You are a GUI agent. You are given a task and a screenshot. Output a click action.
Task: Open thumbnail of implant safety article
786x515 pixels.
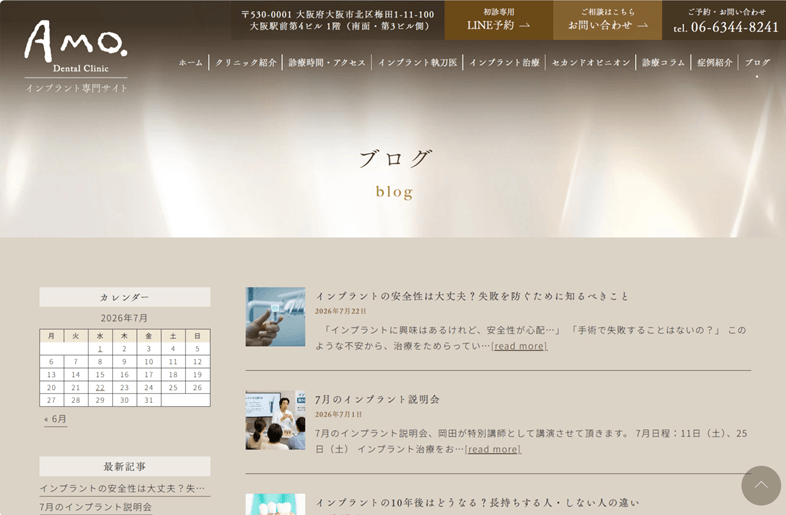click(x=275, y=316)
